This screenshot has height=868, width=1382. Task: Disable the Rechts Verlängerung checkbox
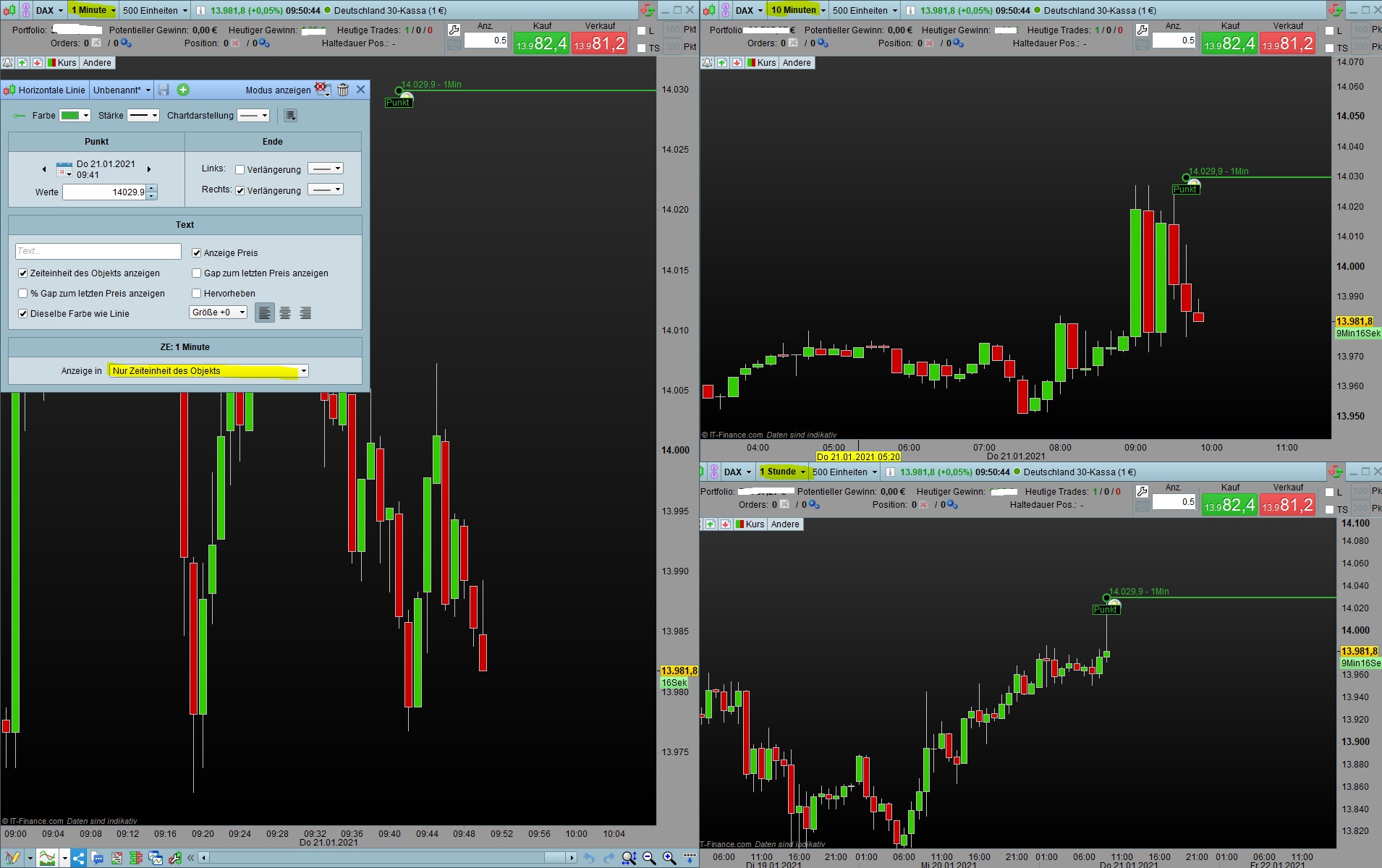[240, 190]
